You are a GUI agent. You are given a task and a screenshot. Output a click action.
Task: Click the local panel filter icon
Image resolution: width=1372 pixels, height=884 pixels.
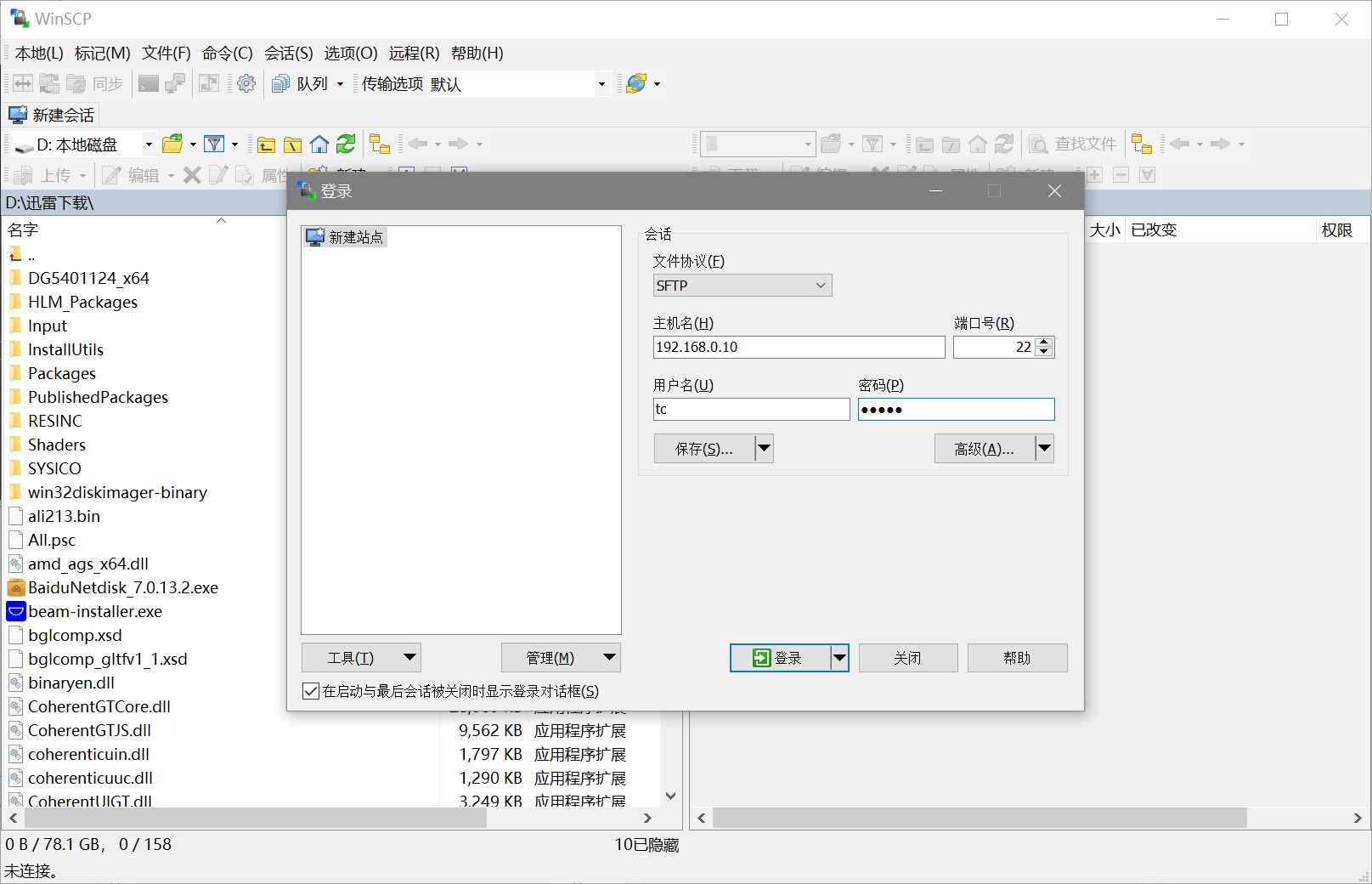click(x=214, y=144)
